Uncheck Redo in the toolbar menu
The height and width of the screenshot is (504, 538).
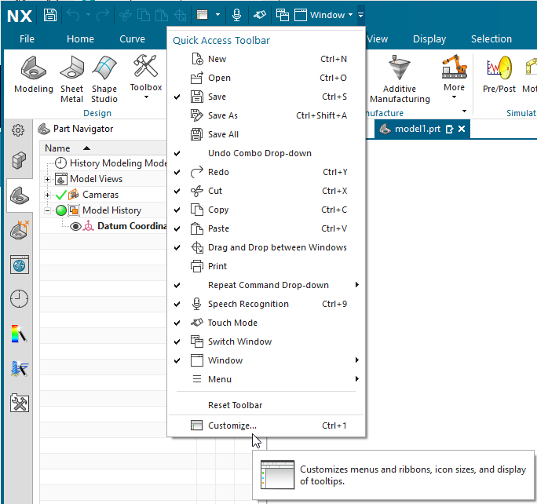tap(266, 172)
